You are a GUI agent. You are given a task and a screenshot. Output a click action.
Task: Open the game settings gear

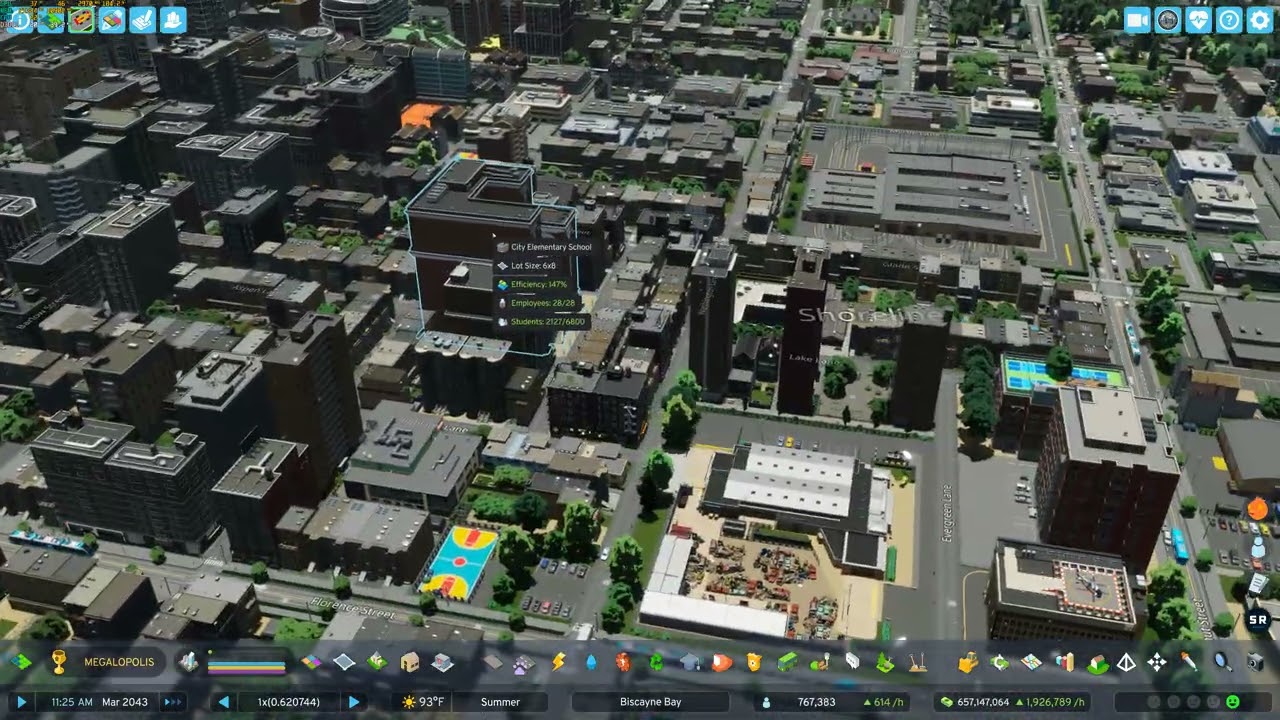tap(1260, 20)
